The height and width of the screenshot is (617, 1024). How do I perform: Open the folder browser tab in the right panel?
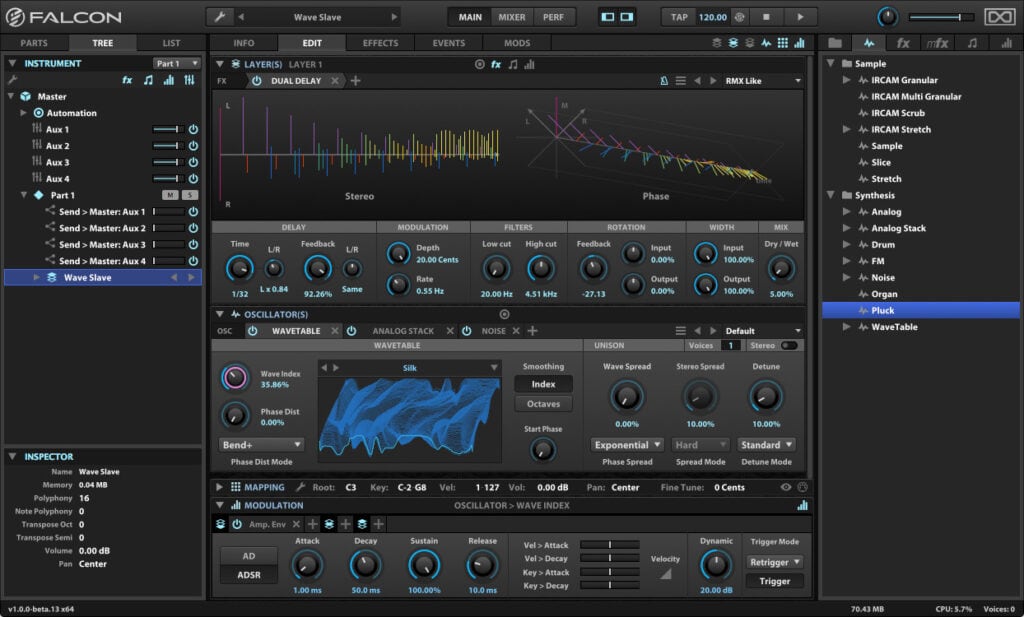point(835,43)
